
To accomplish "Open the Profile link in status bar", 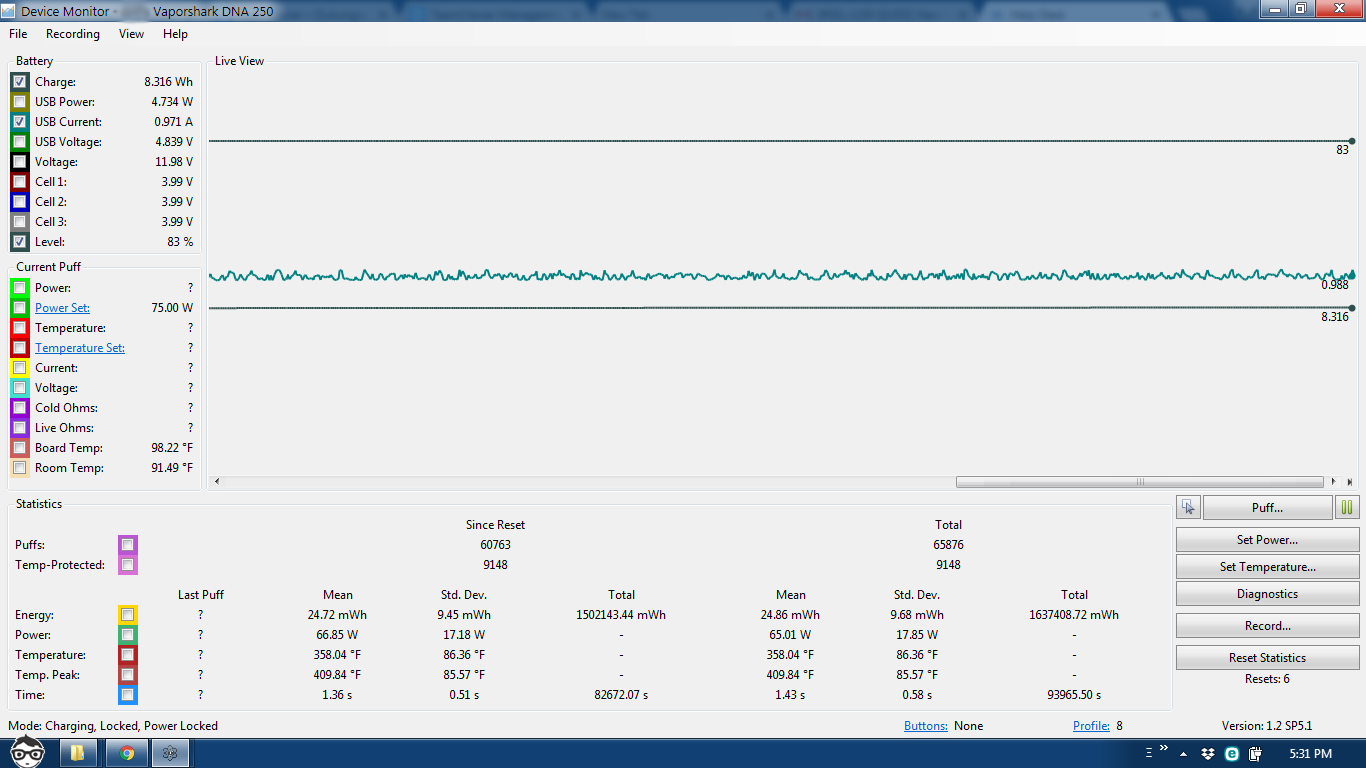I will pyautogui.click(x=1091, y=726).
